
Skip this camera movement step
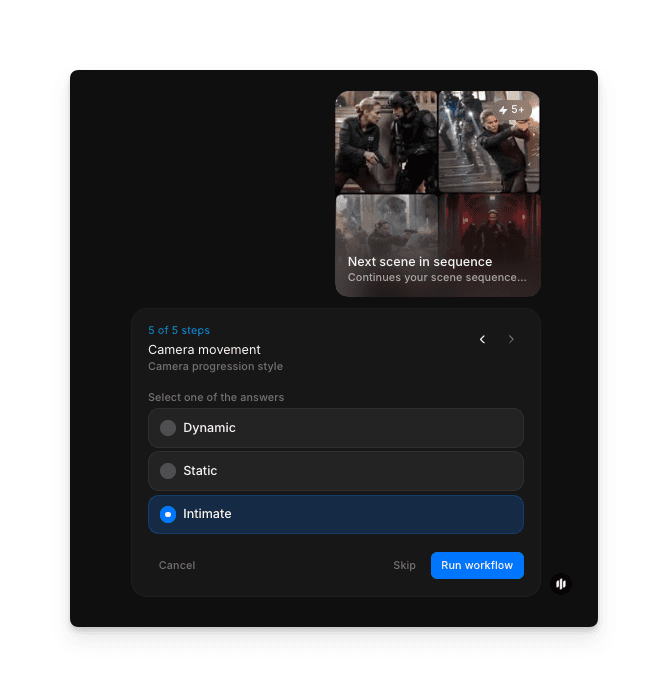pos(404,565)
